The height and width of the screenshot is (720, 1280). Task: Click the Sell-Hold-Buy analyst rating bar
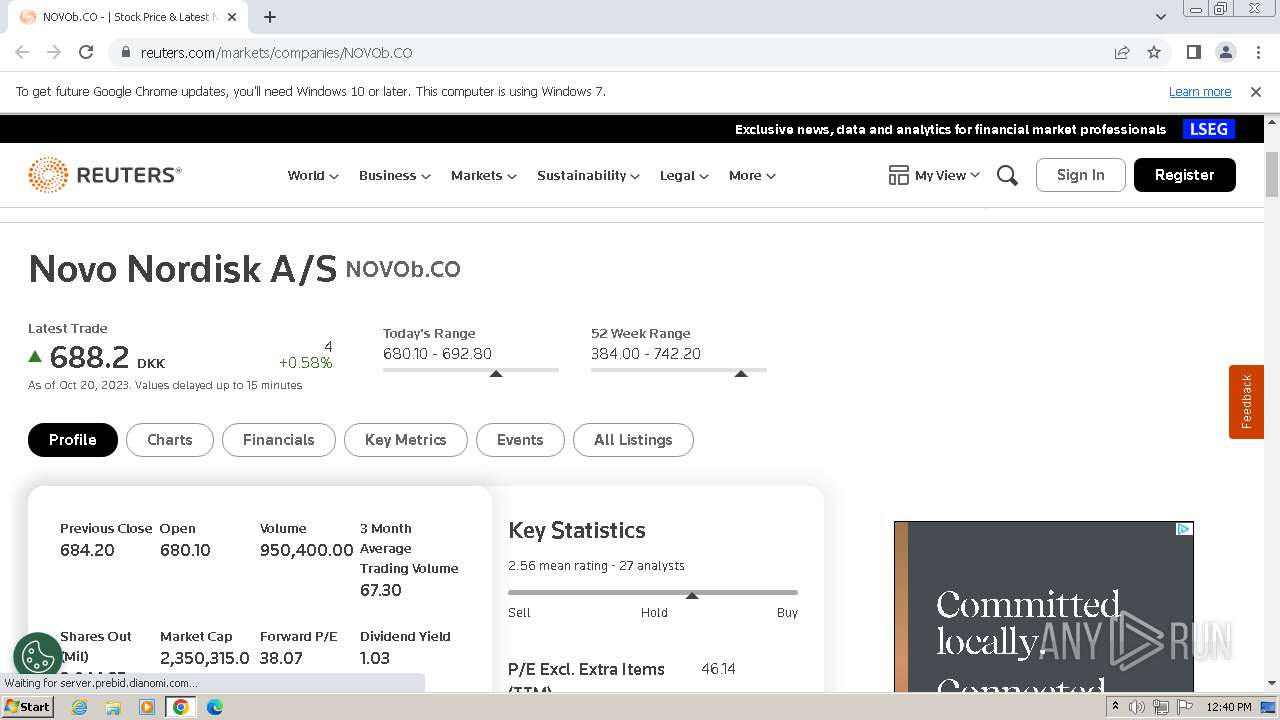click(x=653, y=593)
